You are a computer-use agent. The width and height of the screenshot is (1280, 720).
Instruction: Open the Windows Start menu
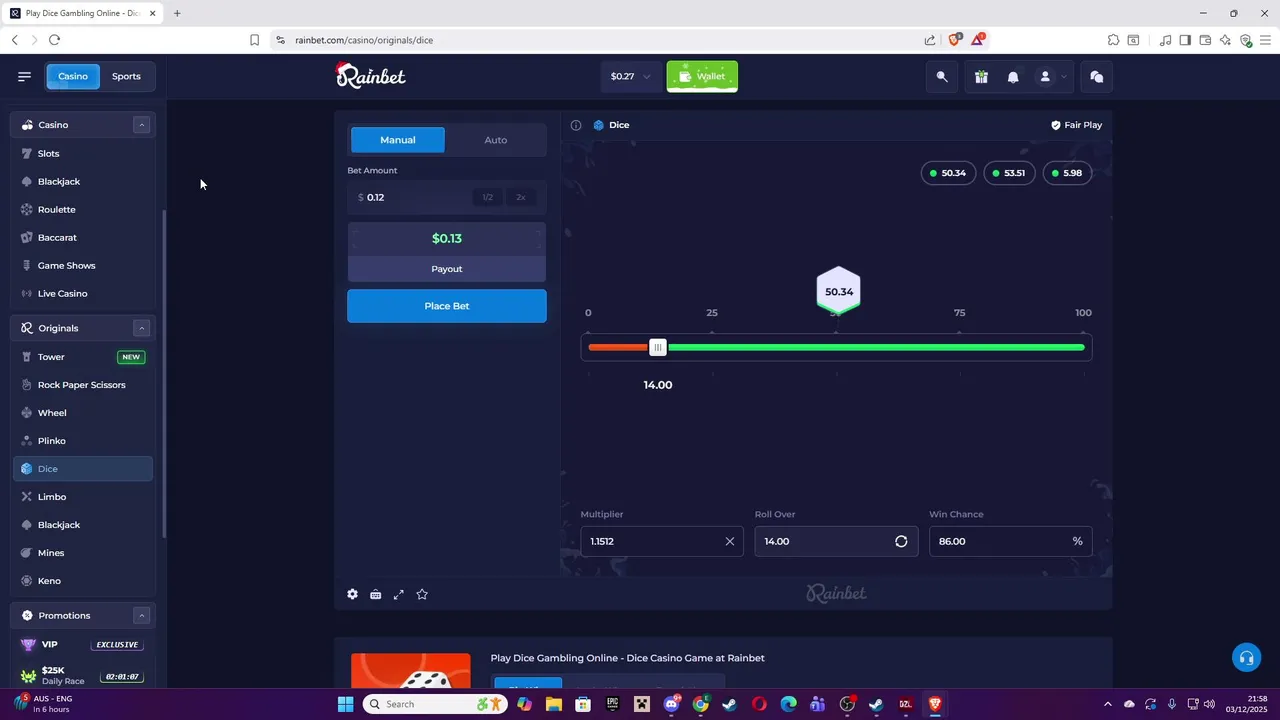(x=345, y=704)
